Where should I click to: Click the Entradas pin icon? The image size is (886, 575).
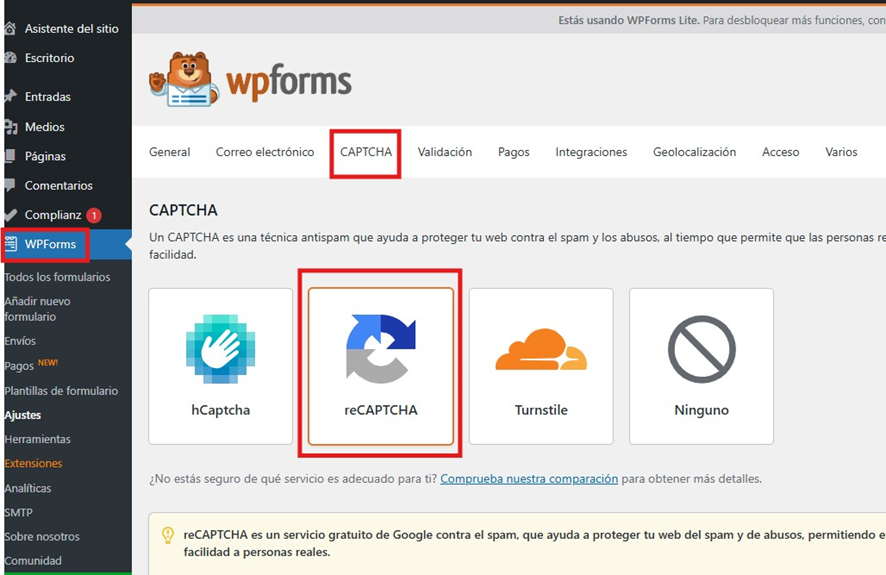(10, 97)
